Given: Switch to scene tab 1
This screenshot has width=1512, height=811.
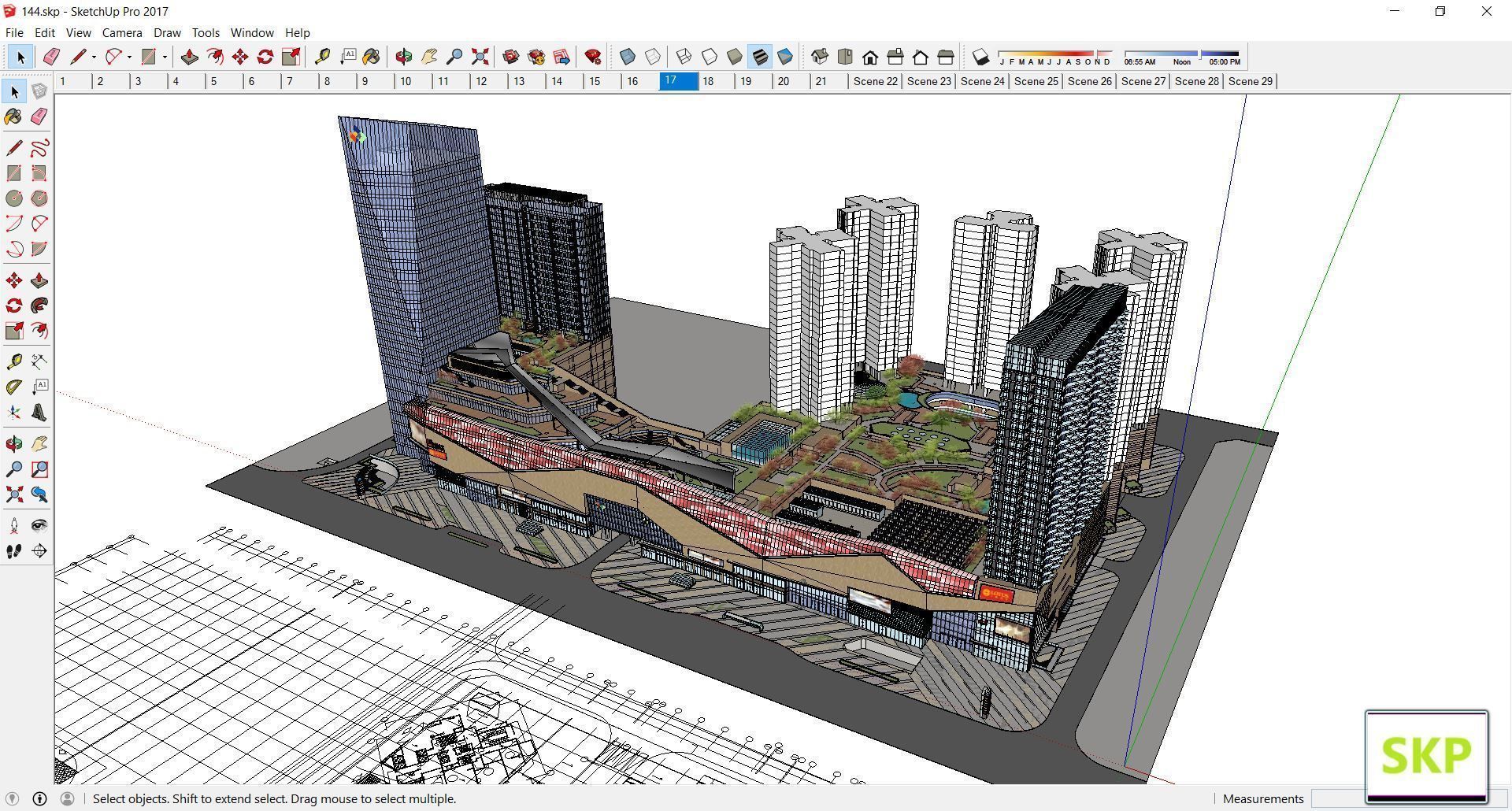Looking at the screenshot, I should pos(72,81).
